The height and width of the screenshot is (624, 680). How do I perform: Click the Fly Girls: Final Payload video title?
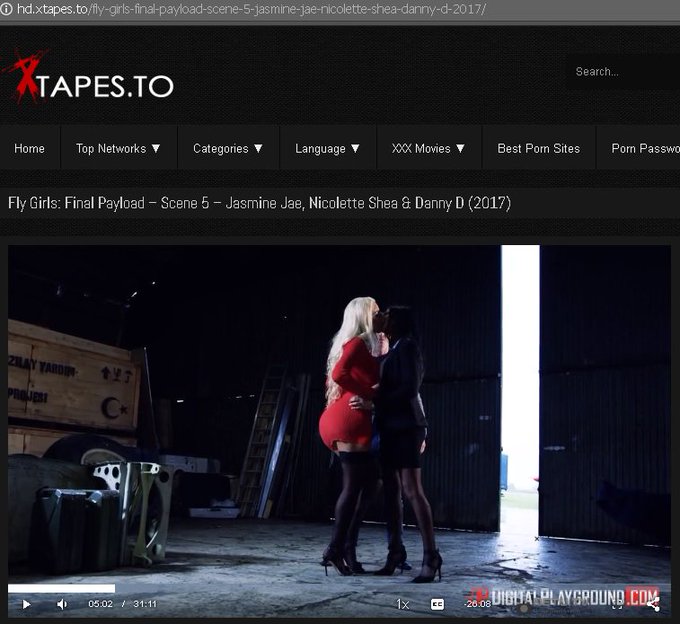pos(259,203)
